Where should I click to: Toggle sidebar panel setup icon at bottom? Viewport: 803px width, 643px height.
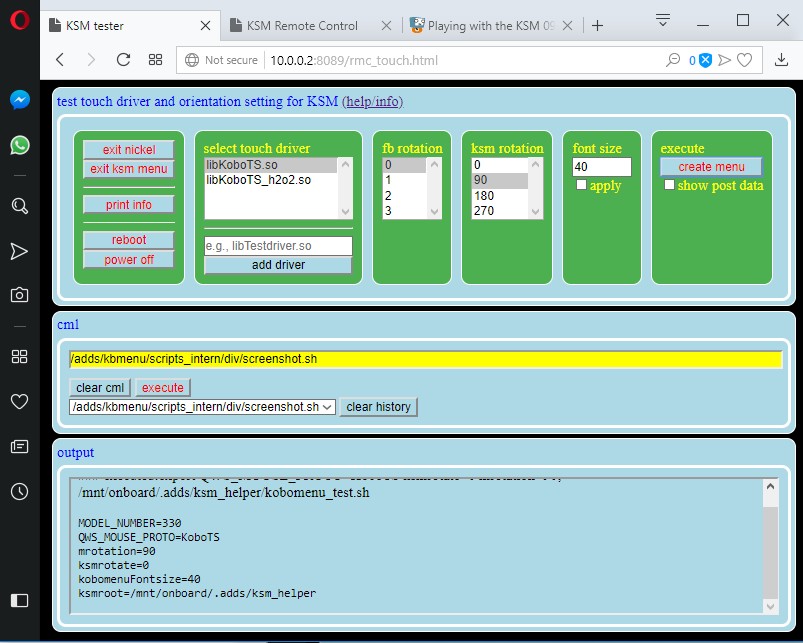tap(19, 600)
